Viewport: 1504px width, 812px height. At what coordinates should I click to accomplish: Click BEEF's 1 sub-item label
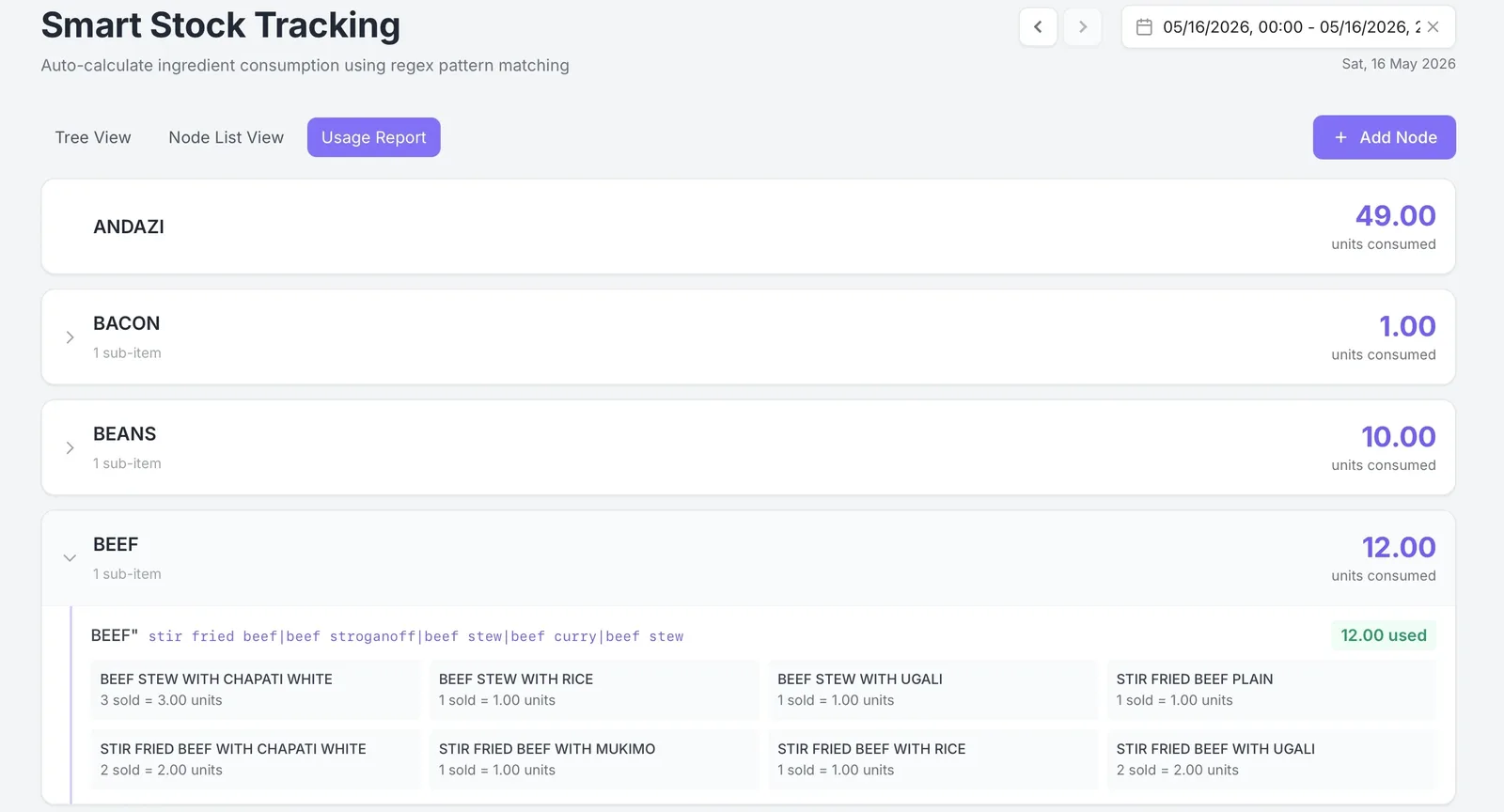click(127, 574)
